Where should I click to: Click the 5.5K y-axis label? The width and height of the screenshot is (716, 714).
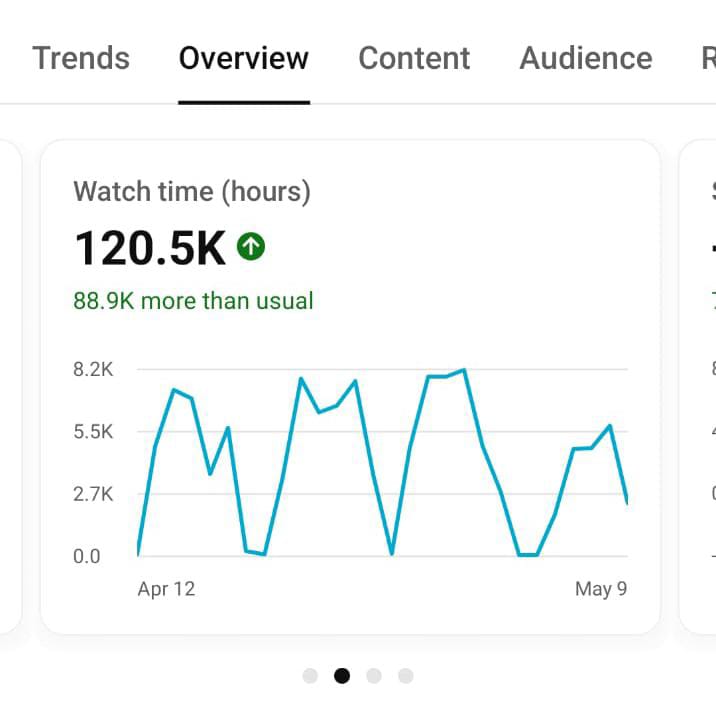click(93, 432)
